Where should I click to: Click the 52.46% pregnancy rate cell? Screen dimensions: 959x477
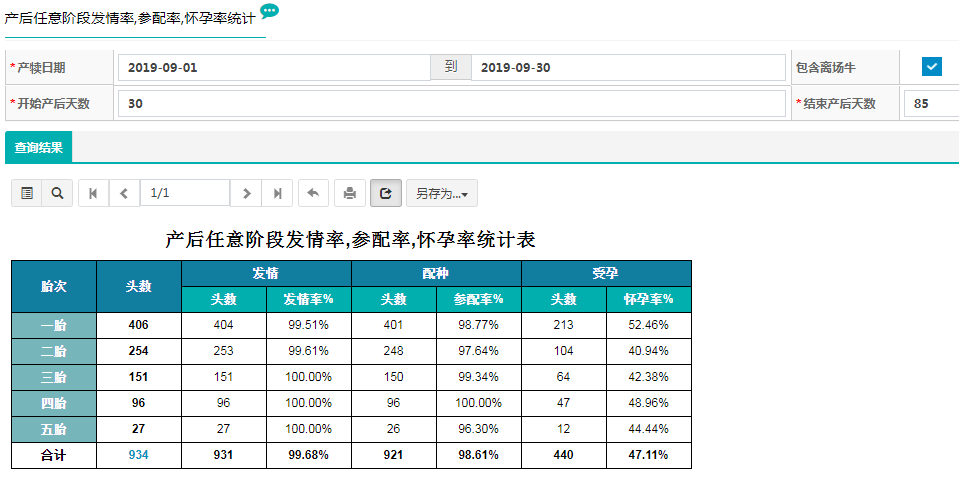(649, 325)
